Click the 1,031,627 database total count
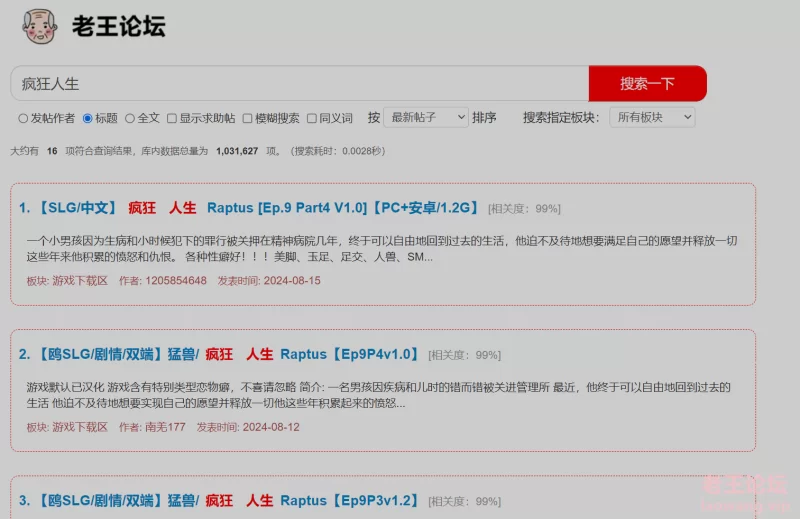Image resolution: width=800 pixels, height=519 pixels. coord(237,151)
